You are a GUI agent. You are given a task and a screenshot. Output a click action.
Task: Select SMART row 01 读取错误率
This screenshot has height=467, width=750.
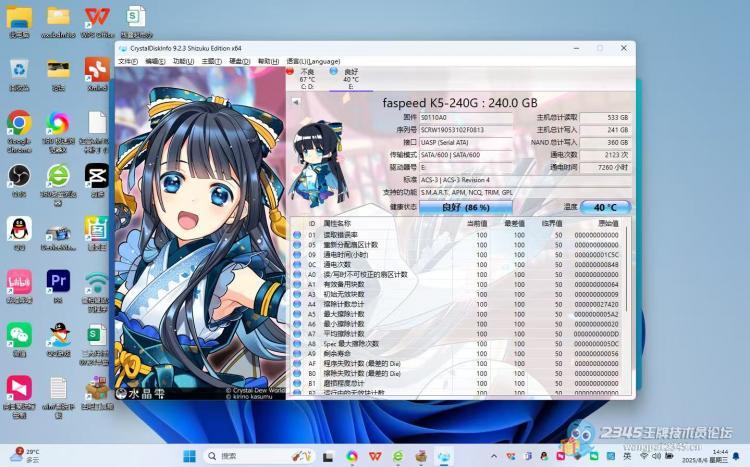tap(457, 235)
